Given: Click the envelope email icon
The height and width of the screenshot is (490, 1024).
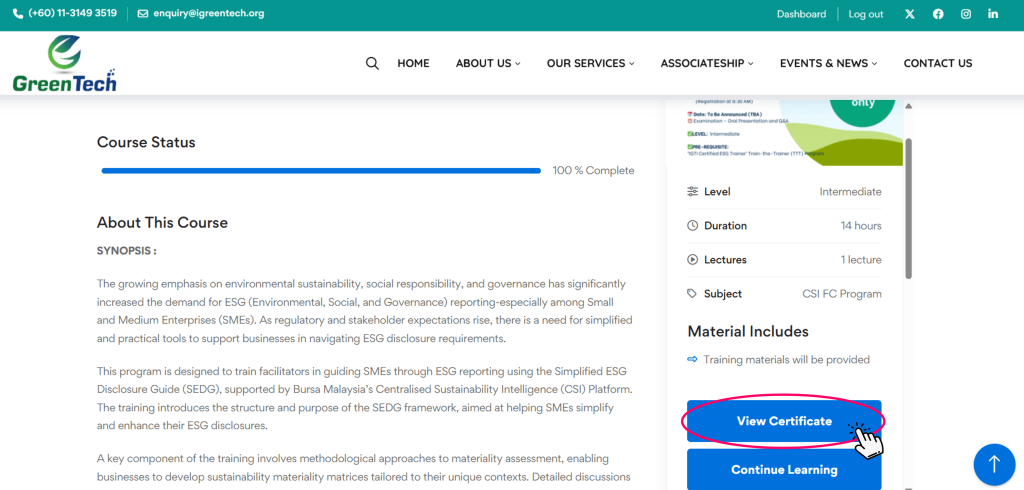Looking at the screenshot, I should pyautogui.click(x=143, y=14).
